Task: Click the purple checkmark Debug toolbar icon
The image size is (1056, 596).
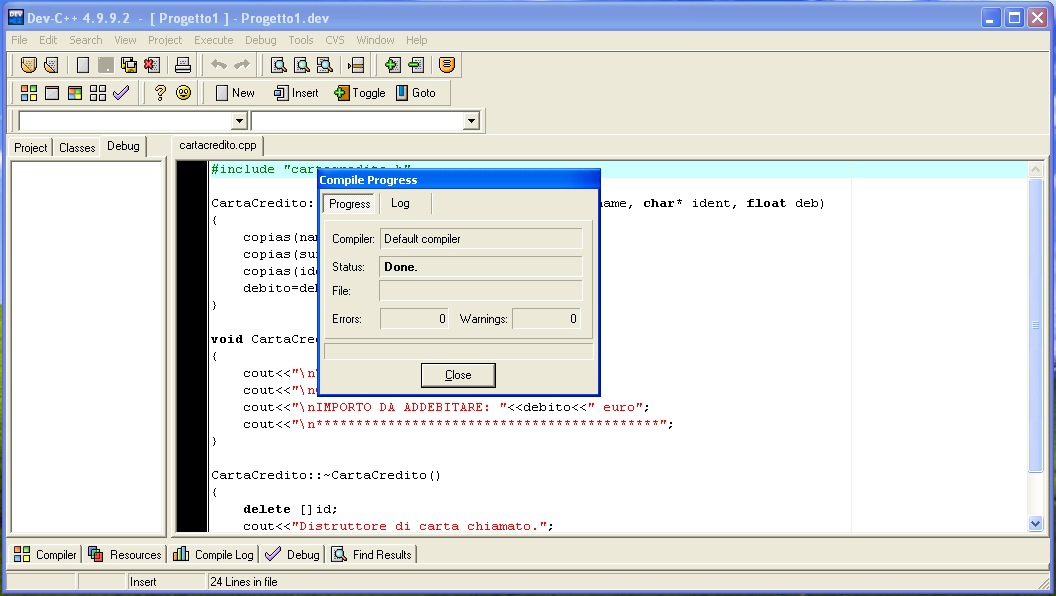Action: coord(121,93)
